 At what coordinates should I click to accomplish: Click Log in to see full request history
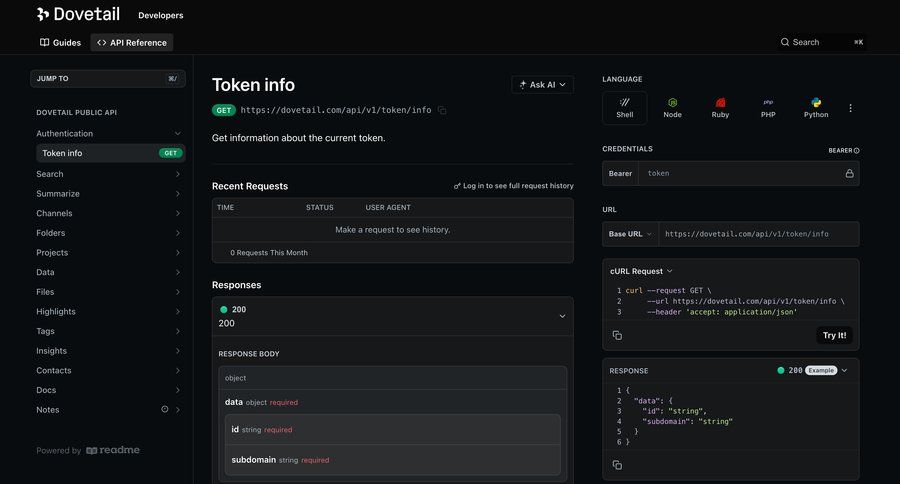[x=514, y=185]
